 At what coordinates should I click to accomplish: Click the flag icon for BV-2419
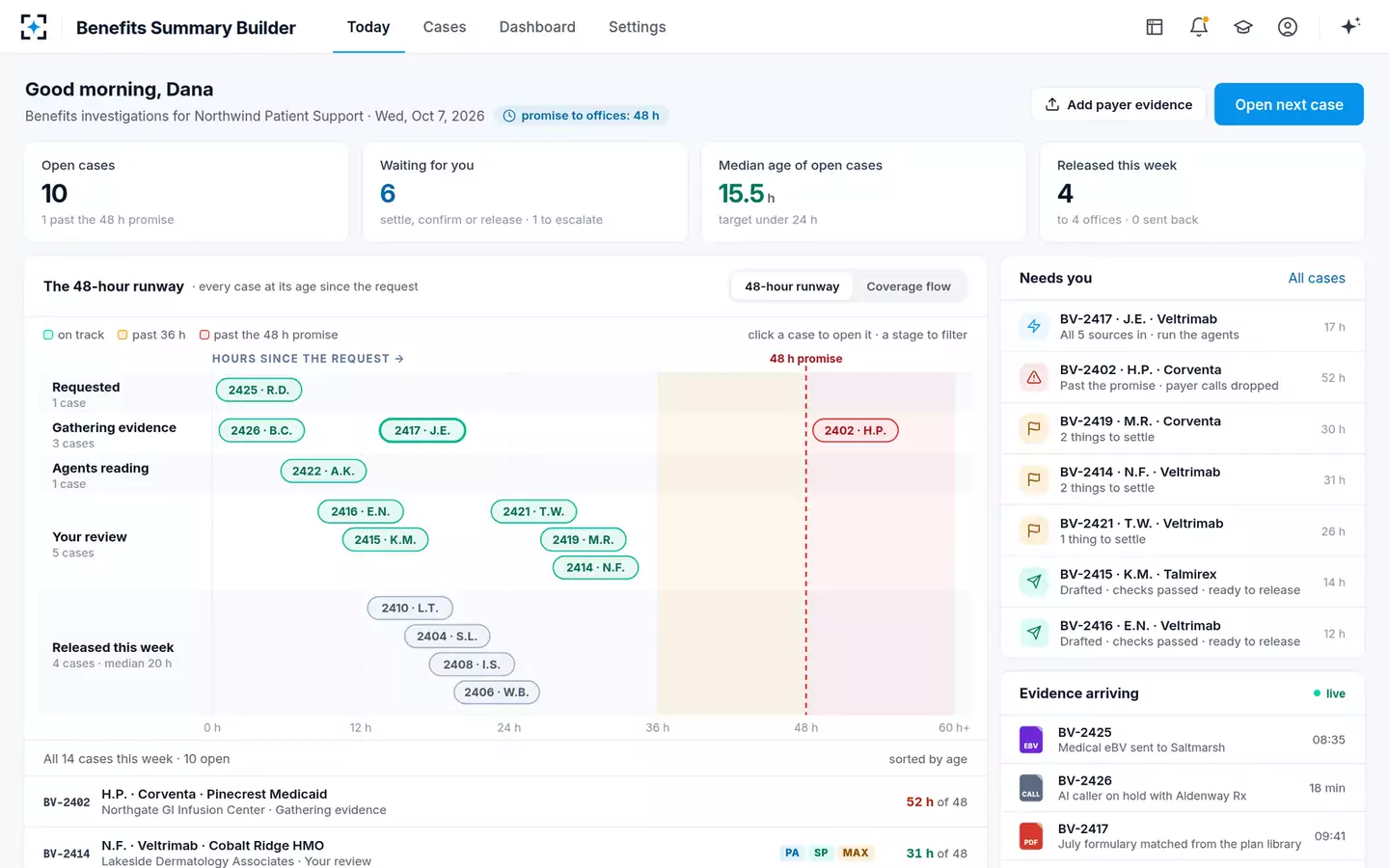pos(1034,429)
